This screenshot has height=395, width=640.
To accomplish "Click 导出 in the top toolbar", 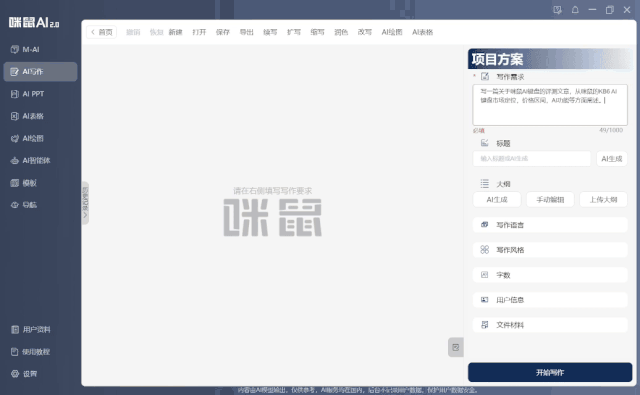I will pyautogui.click(x=246, y=32).
